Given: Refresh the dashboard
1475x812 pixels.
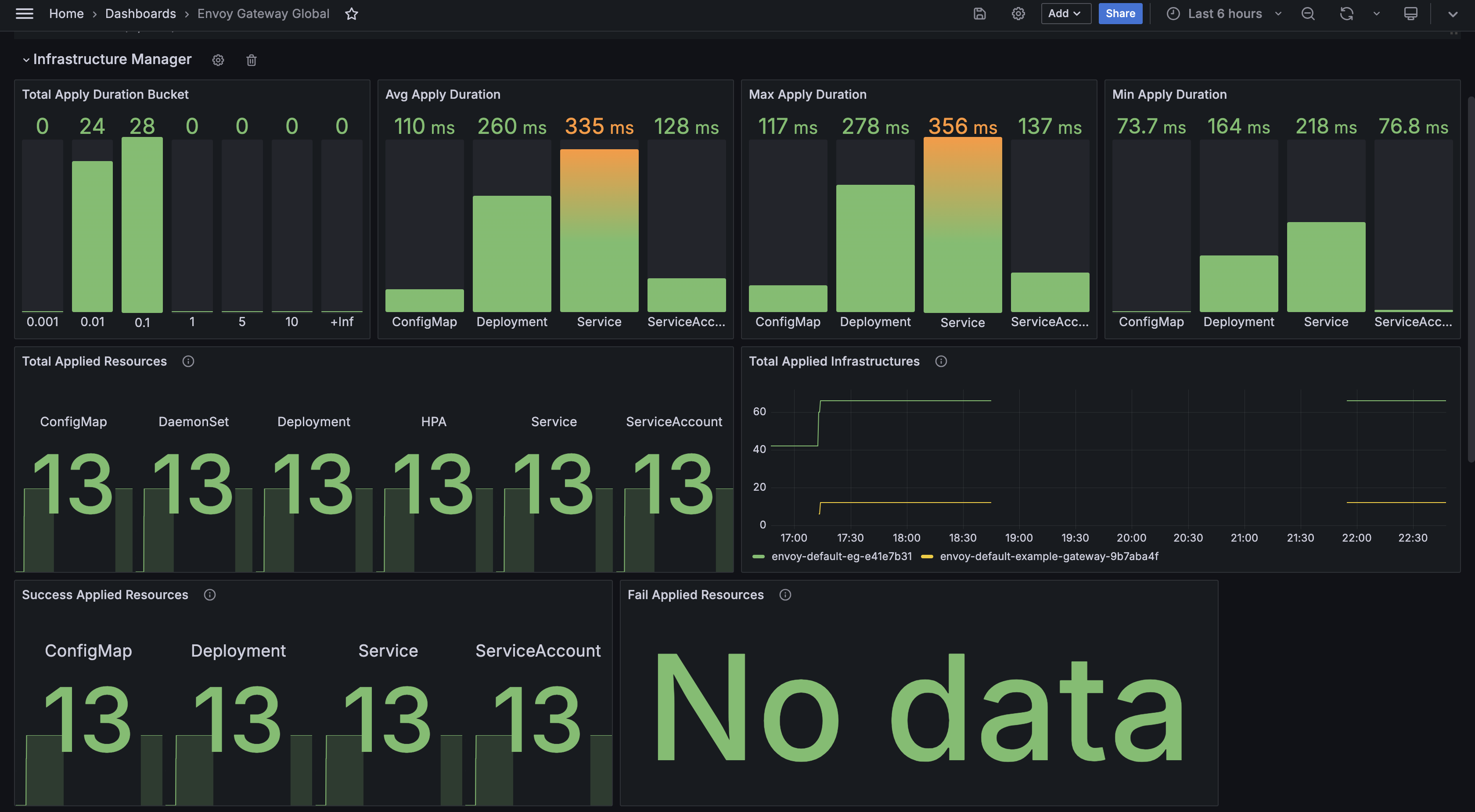Looking at the screenshot, I should (x=1346, y=14).
